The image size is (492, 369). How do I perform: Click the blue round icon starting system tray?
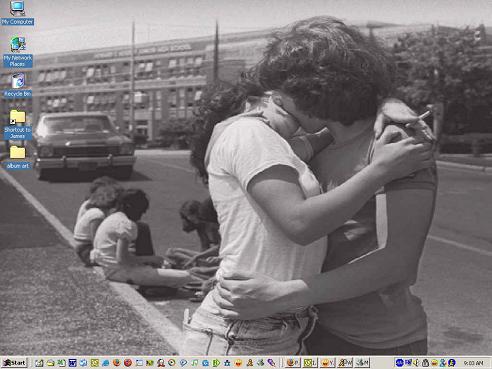click(x=399, y=363)
